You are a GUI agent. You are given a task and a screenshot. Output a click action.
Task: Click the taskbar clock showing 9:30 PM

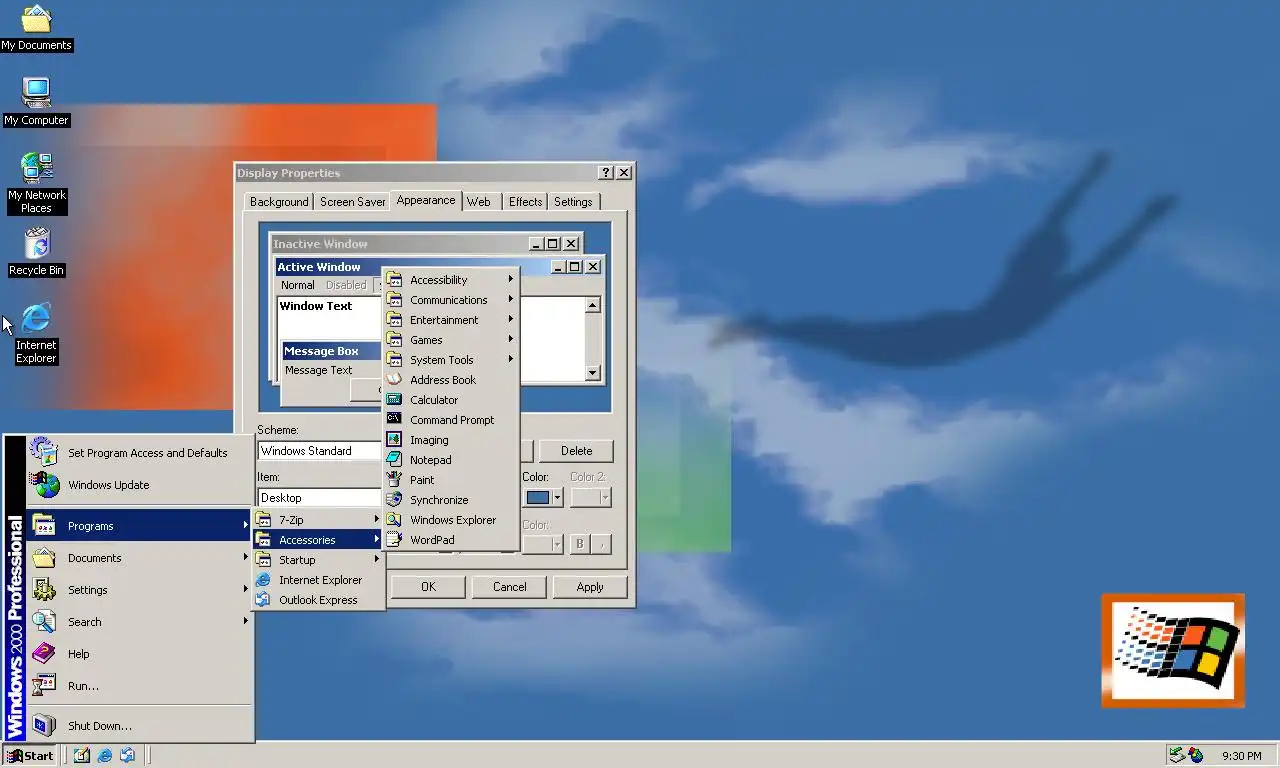1242,756
